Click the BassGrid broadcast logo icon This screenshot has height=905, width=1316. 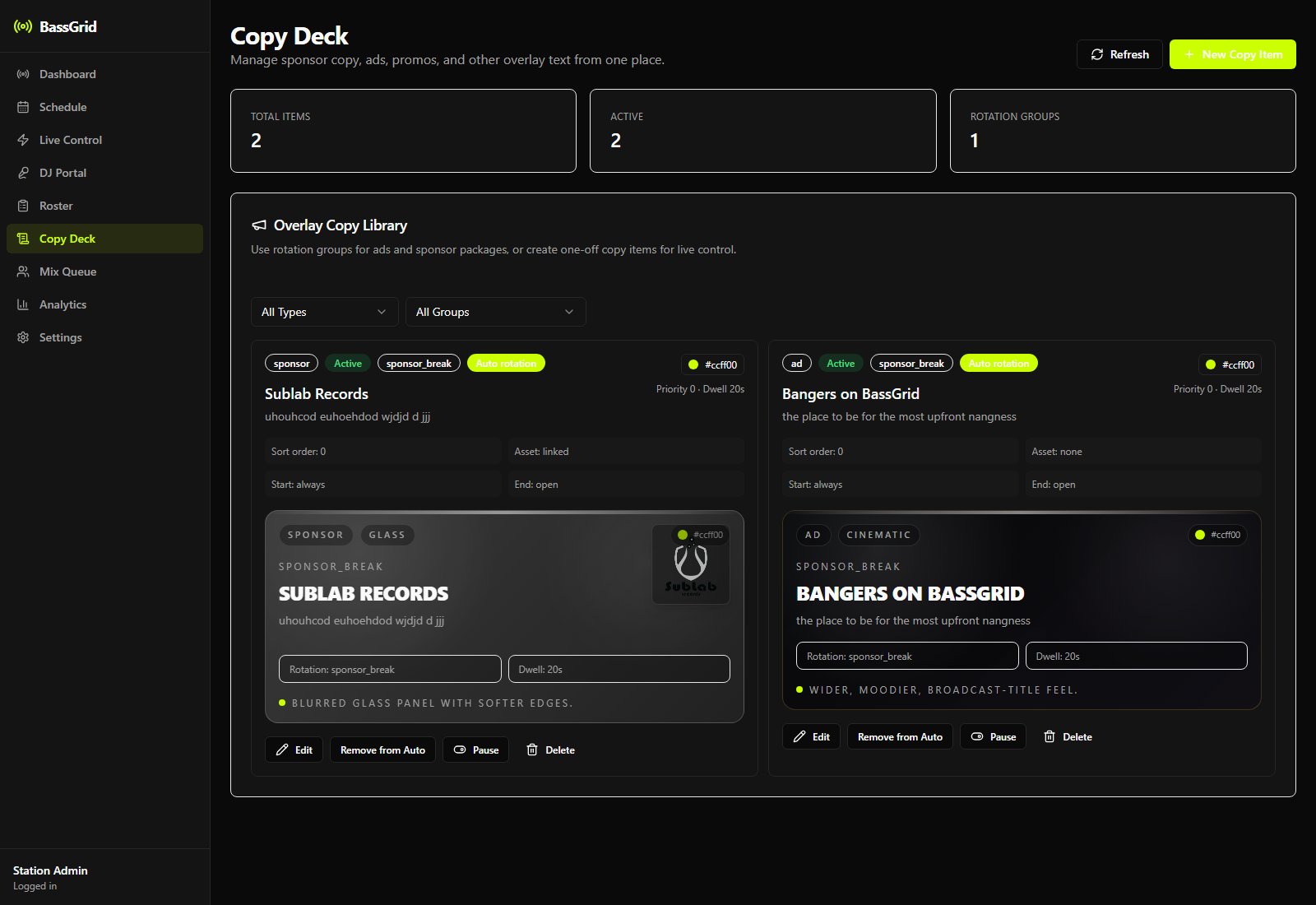23,26
